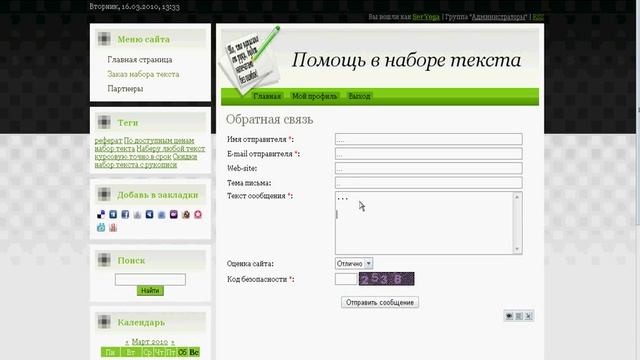Click the 'курсовую точно в срок' tag

click(x=133, y=157)
